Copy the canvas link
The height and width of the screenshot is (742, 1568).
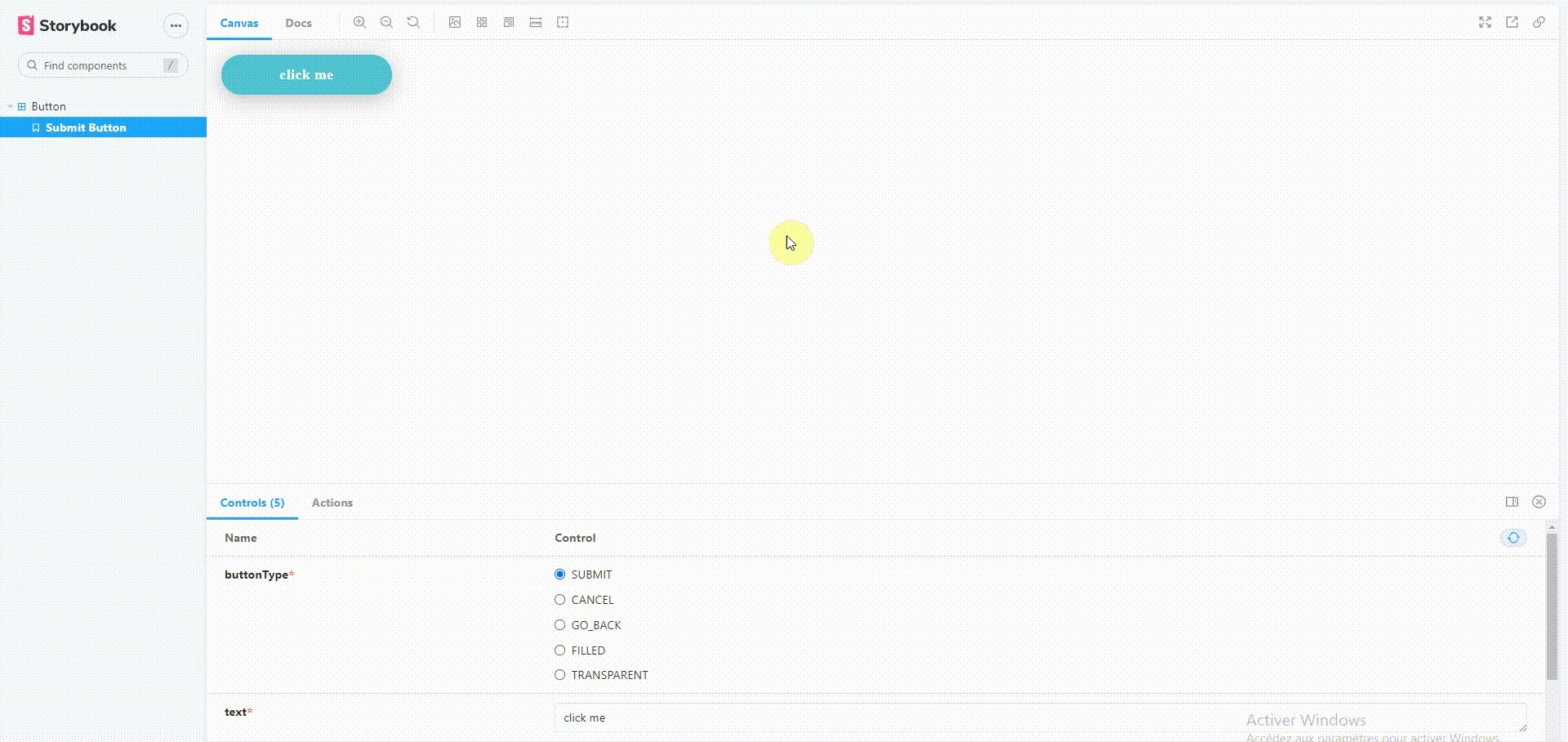click(x=1539, y=22)
